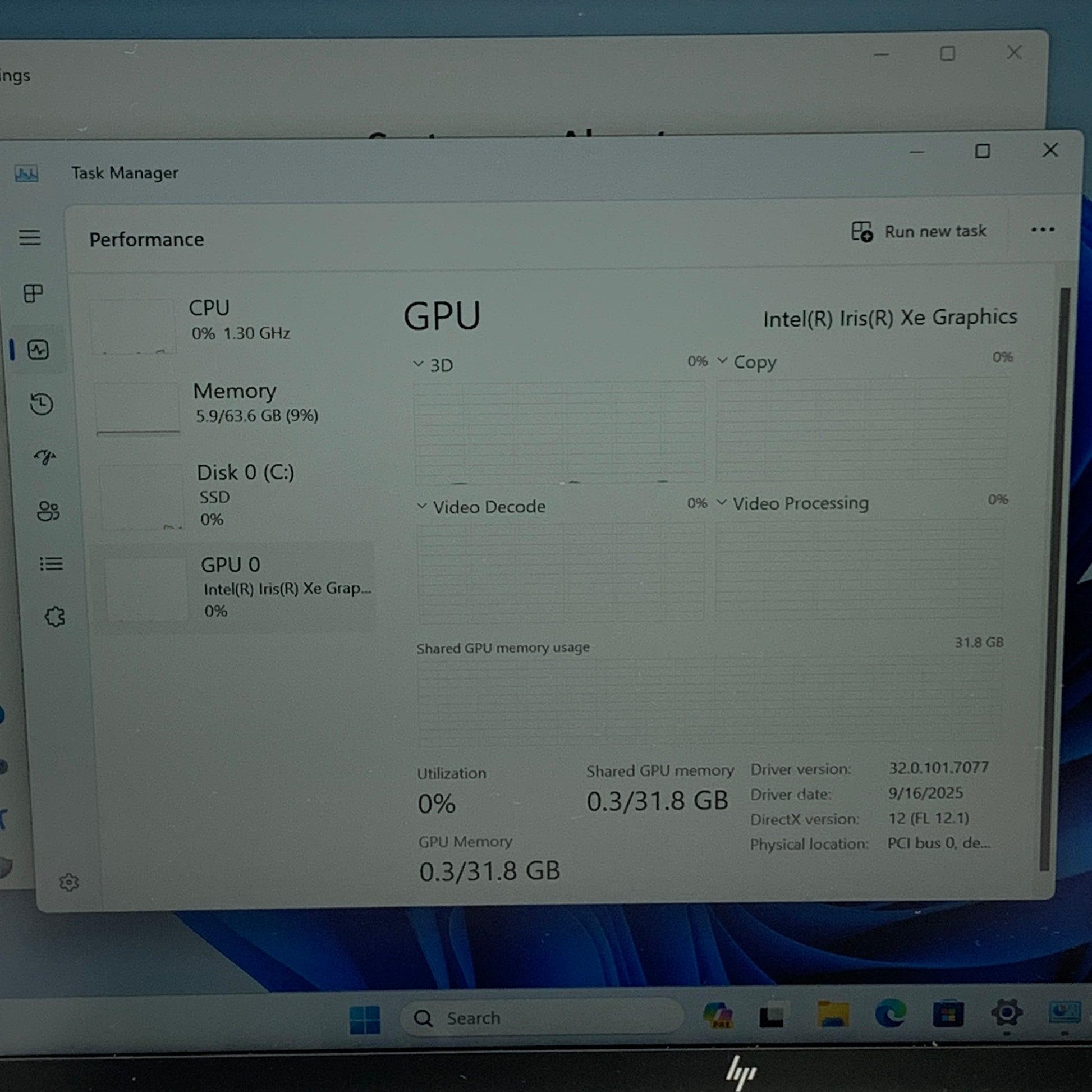The height and width of the screenshot is (1092, 1092).
Task: Toggle the hamburger navigation menu
Action: 29,237
